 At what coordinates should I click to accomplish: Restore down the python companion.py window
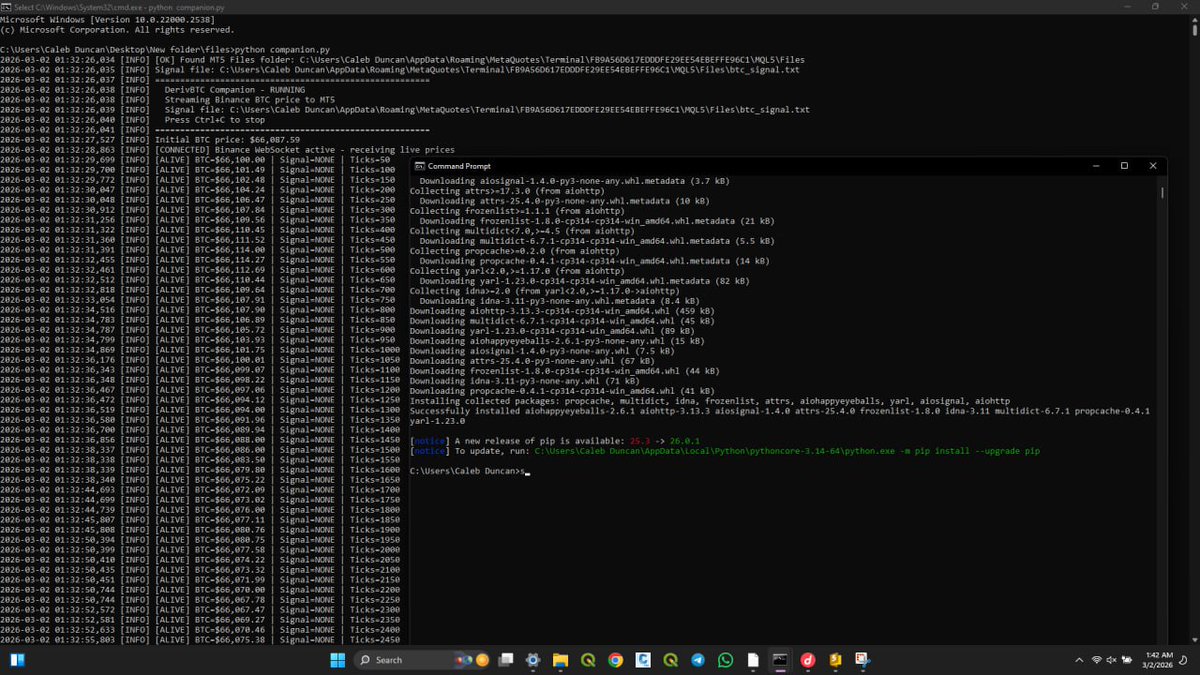(x=1154, y=6)
